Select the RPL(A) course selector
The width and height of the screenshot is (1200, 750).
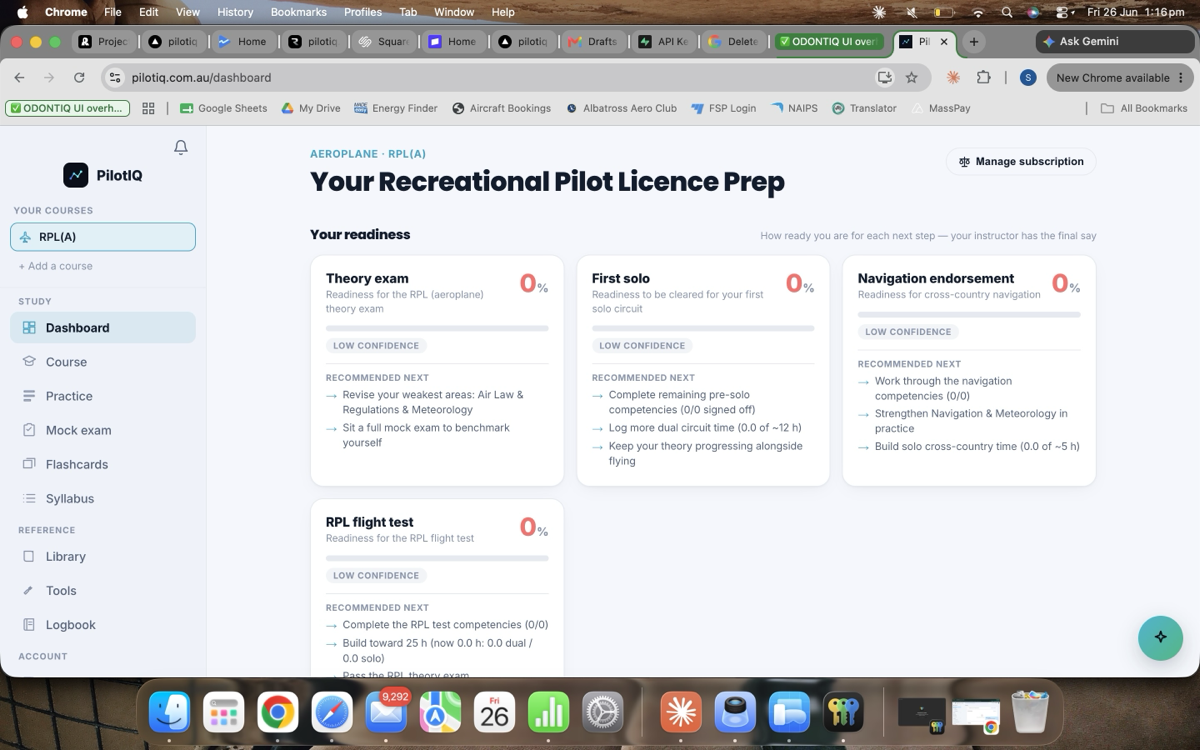(x=103, y=237)
